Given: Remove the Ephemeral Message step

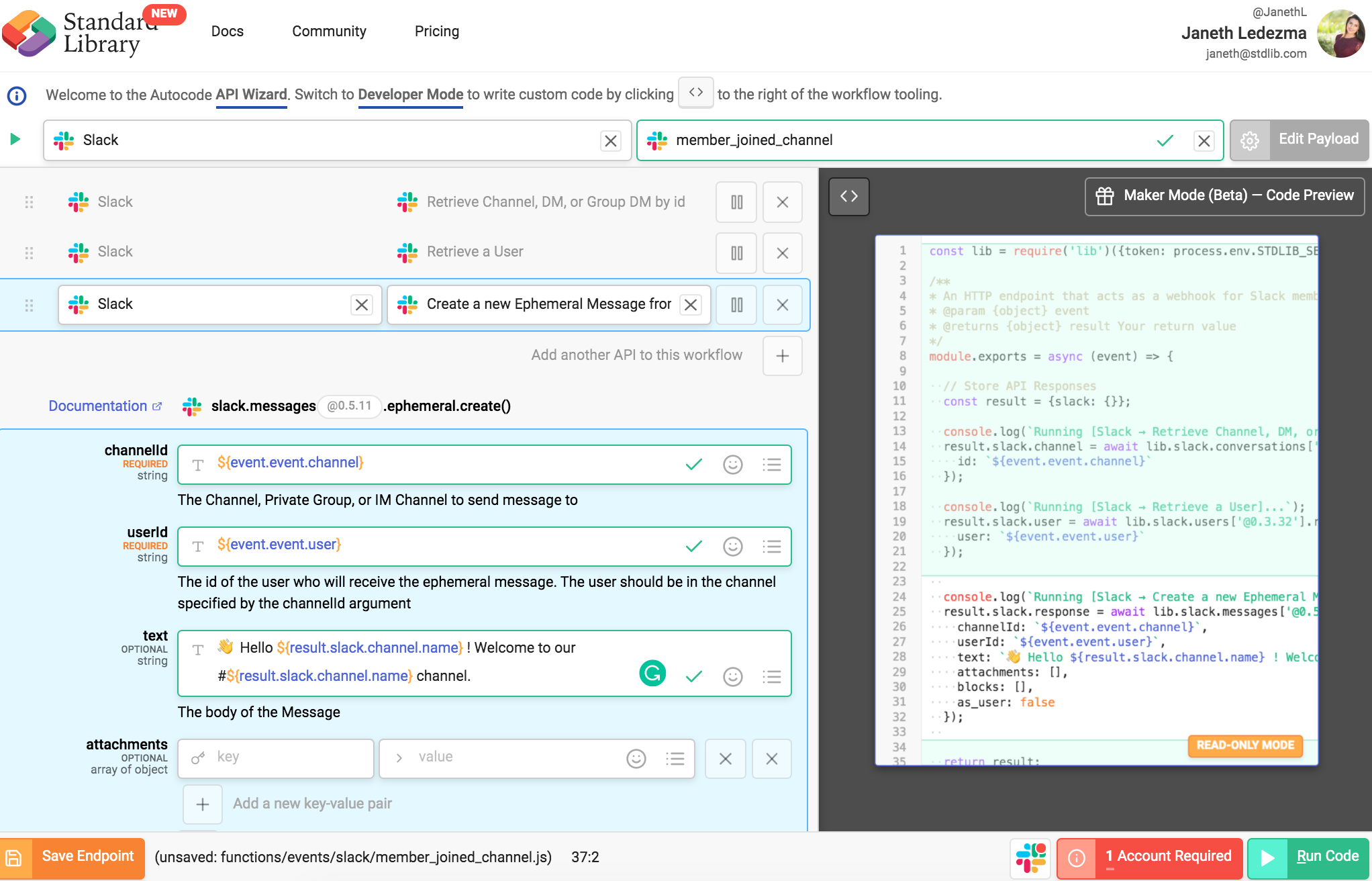Looking at the screenshot, I should tap(782, 305).
